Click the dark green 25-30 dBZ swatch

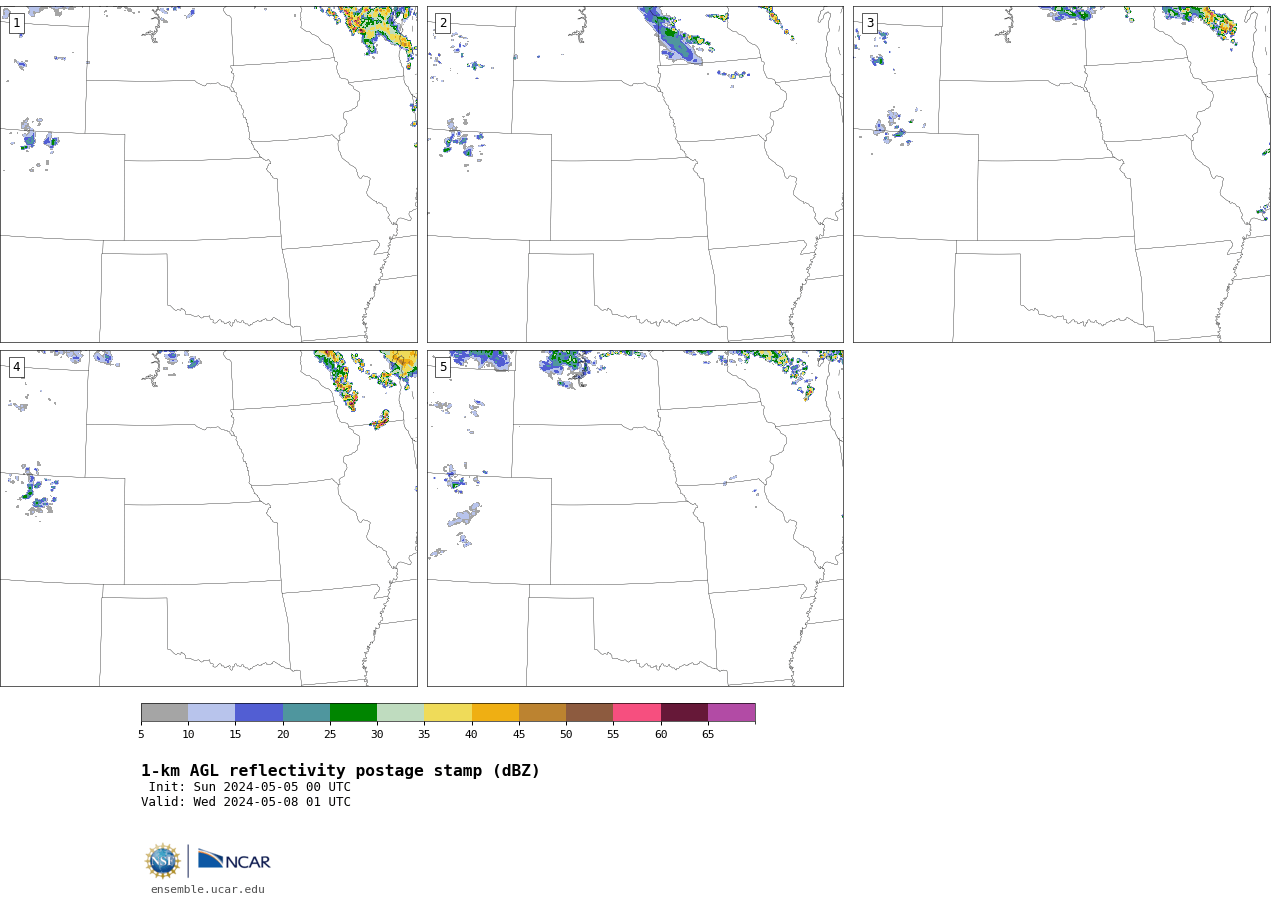click(x=354, y=713)
